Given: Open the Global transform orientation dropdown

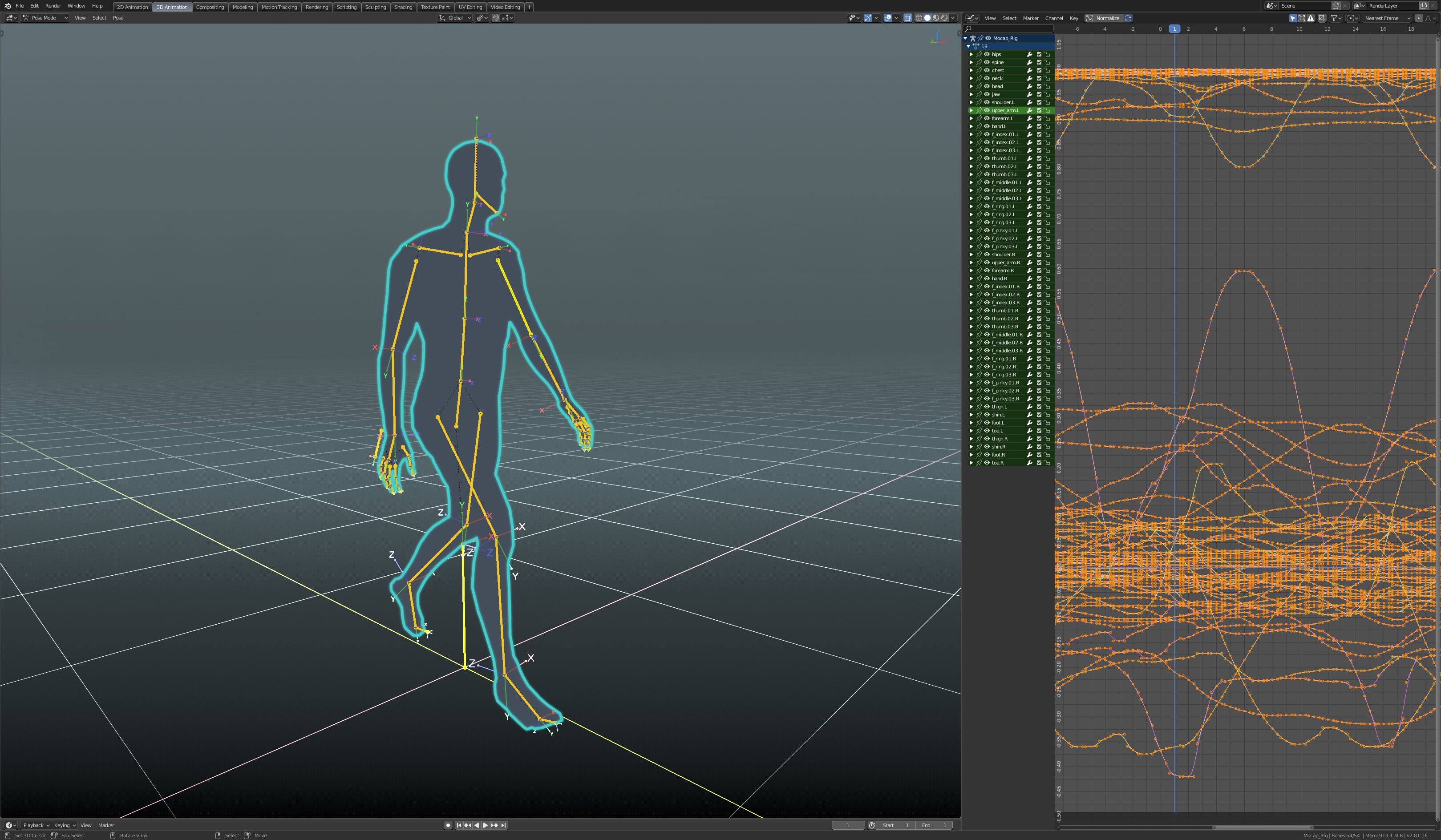Looking at the screenshot, I should pos(455,18).
